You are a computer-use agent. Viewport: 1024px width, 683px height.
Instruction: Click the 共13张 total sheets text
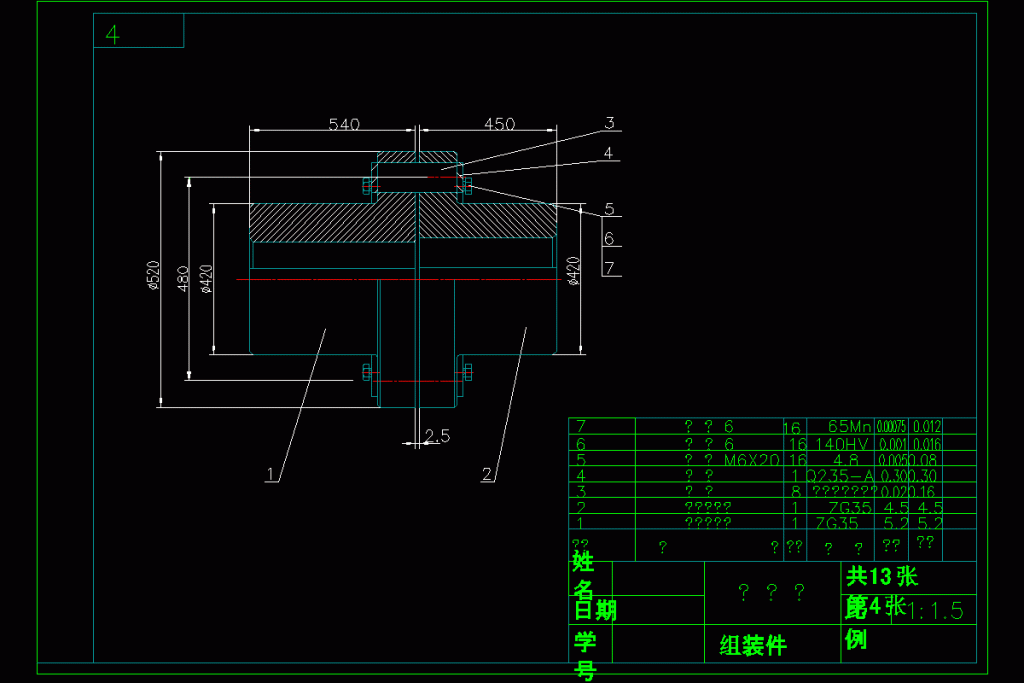click(882, 576)
